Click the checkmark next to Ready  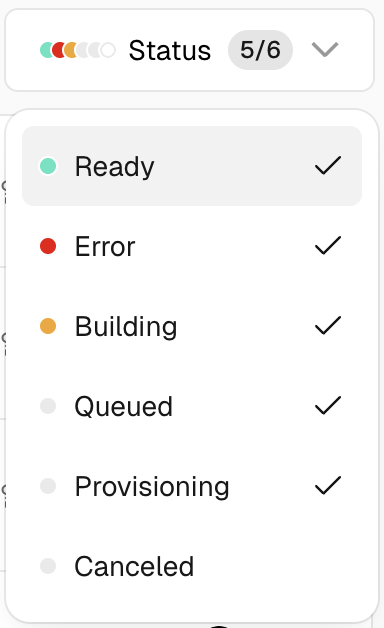[x=328, y=166]
